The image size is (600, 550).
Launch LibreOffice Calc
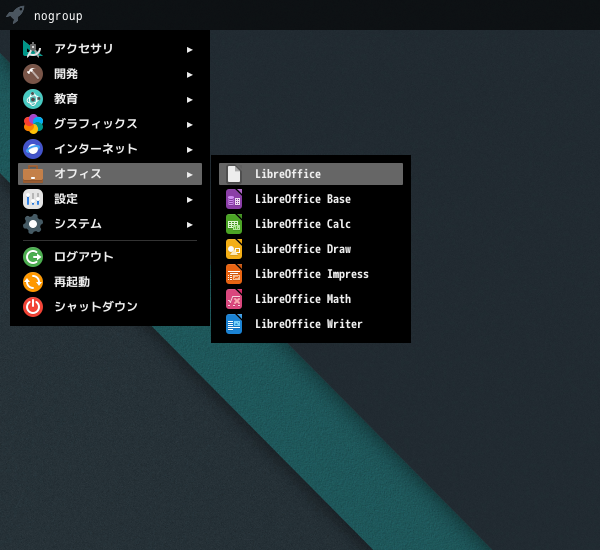(311, 224)
